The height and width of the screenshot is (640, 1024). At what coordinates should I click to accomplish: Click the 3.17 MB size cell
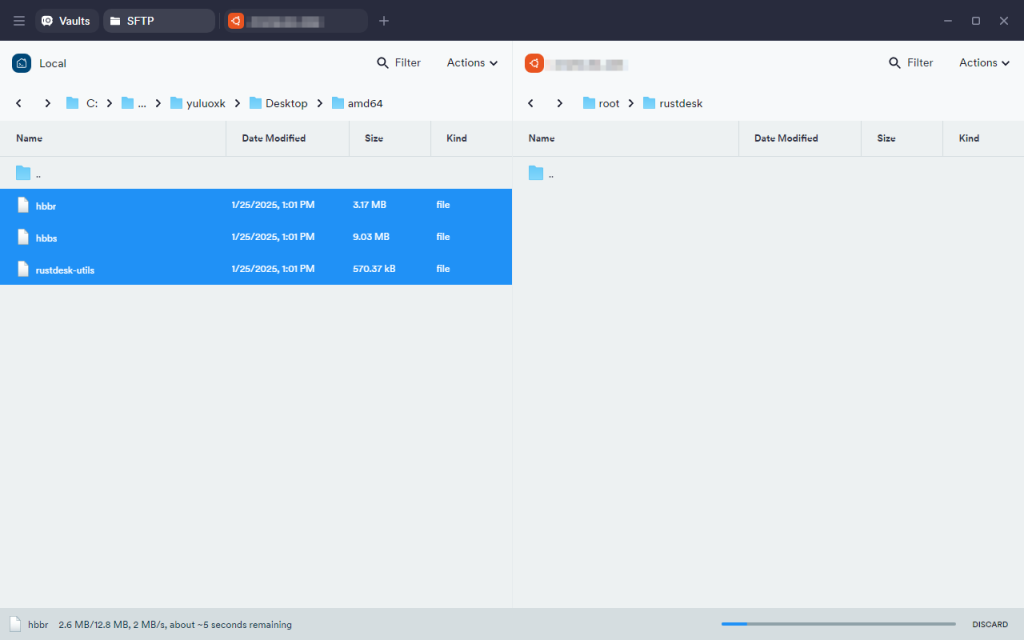point(370,204)
